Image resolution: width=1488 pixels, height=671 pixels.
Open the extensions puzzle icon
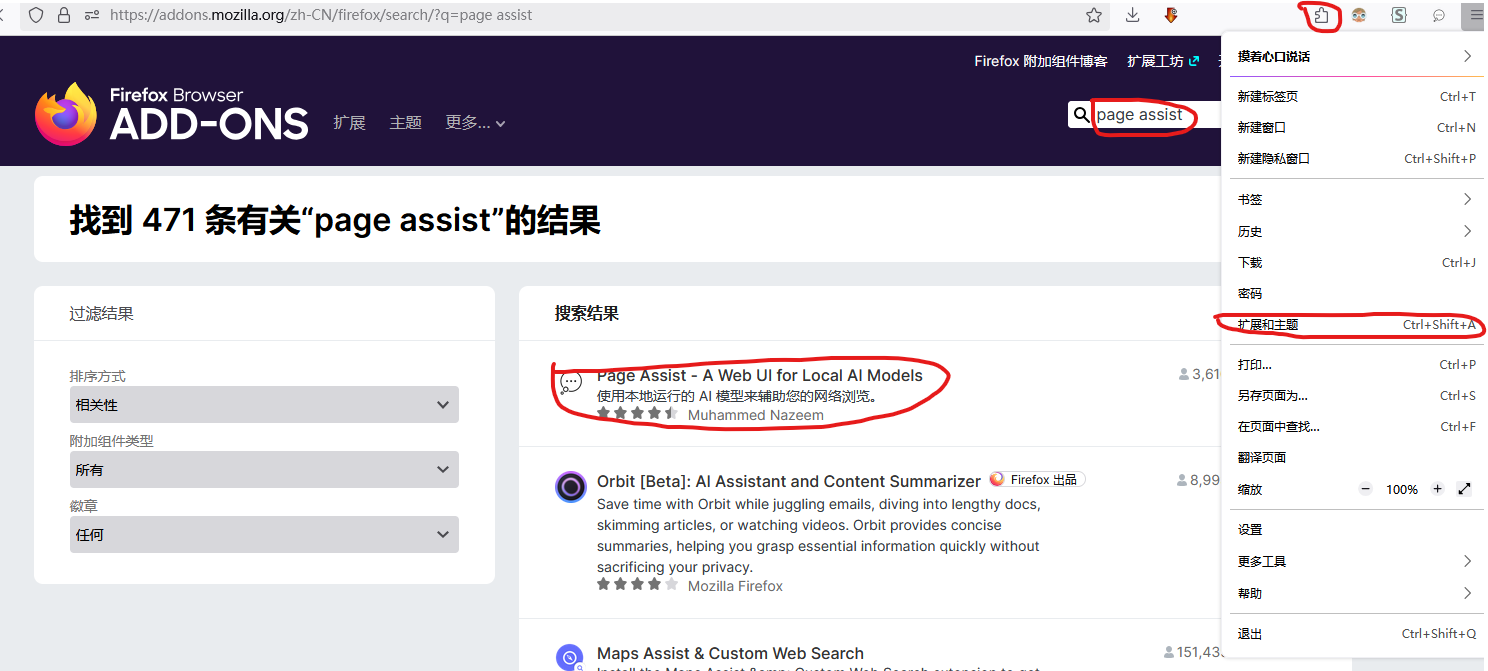(1321, 15)
